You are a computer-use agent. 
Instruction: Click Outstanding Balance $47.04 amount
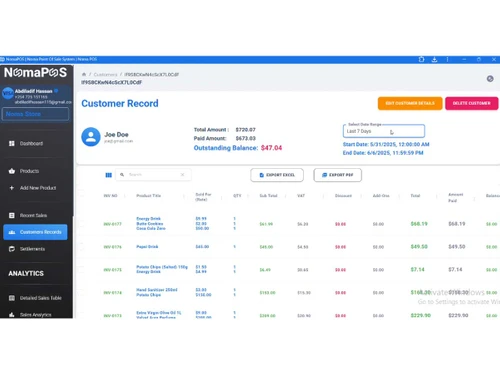(271, 148)
